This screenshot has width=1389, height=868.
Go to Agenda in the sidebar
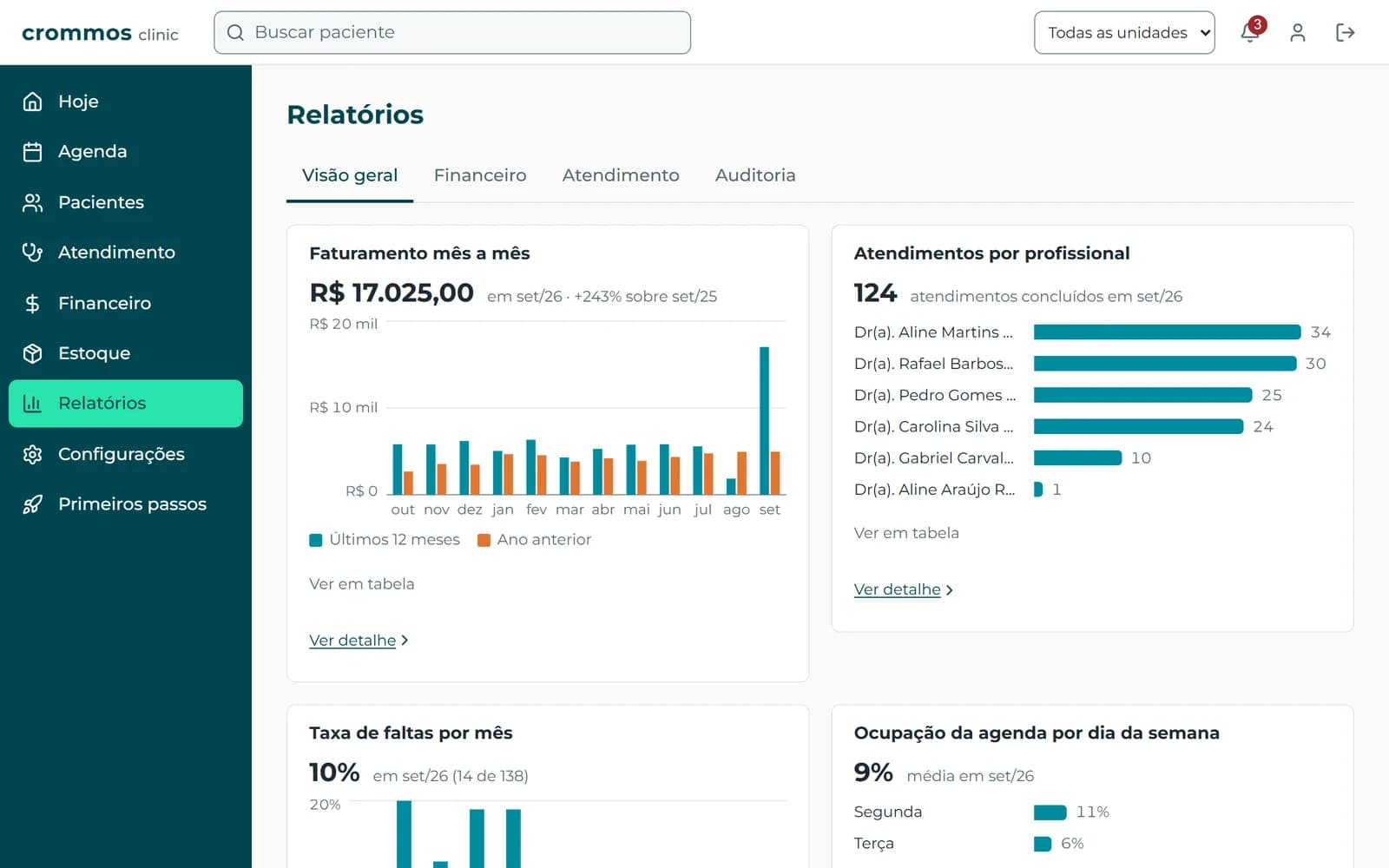(x=126, y=152)
